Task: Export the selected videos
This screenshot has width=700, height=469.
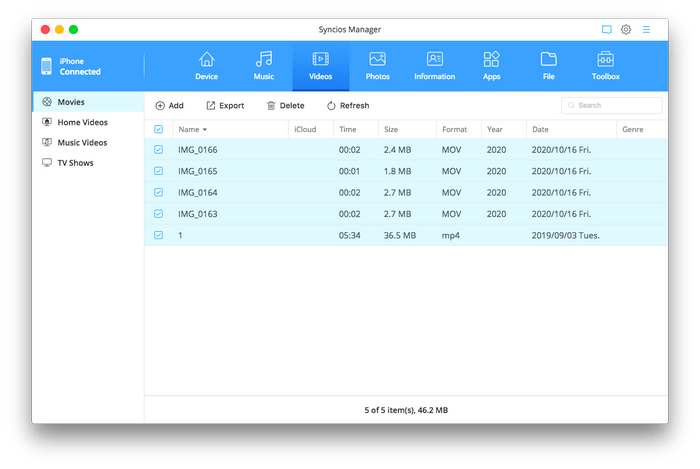Action: pos(225,105)
